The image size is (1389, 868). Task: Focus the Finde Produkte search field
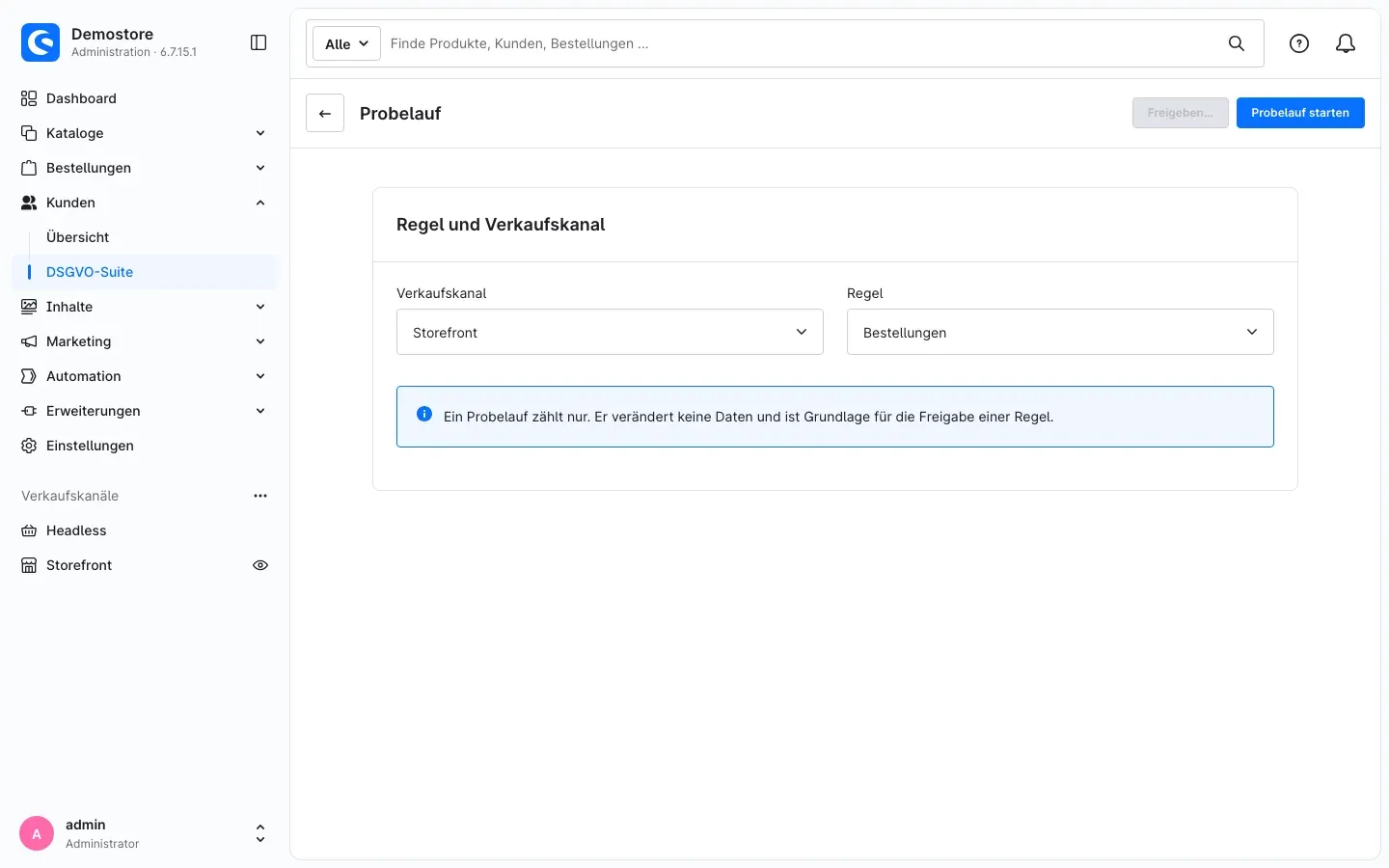point(801,43)
